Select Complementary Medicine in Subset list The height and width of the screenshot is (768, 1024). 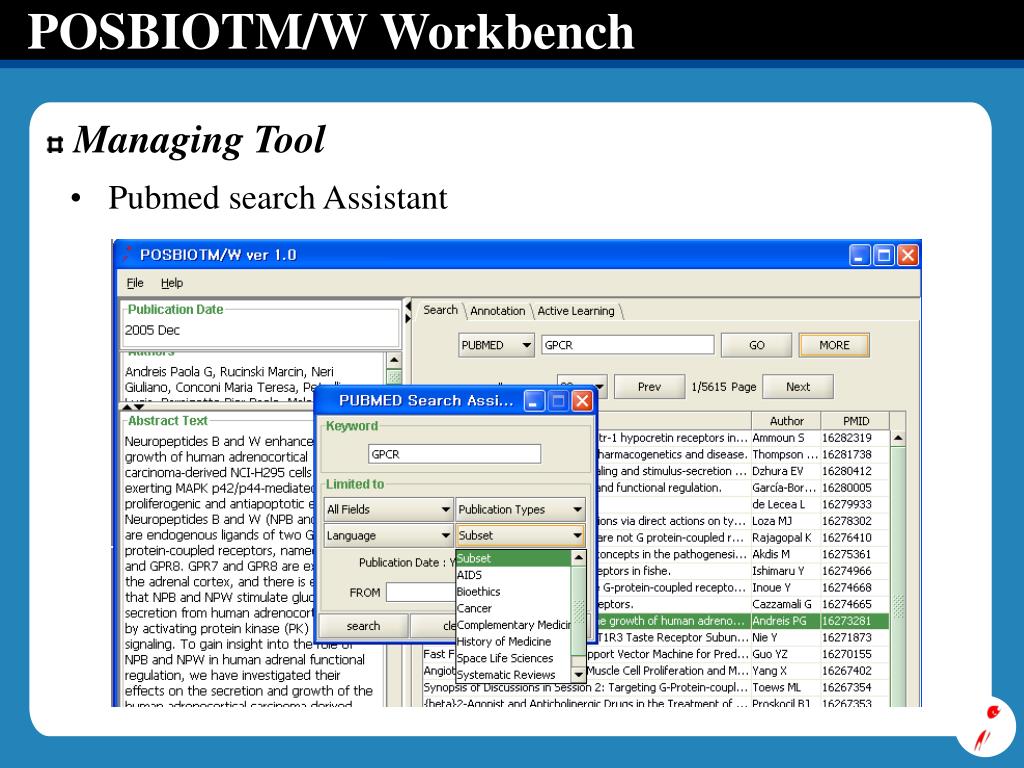513,625
